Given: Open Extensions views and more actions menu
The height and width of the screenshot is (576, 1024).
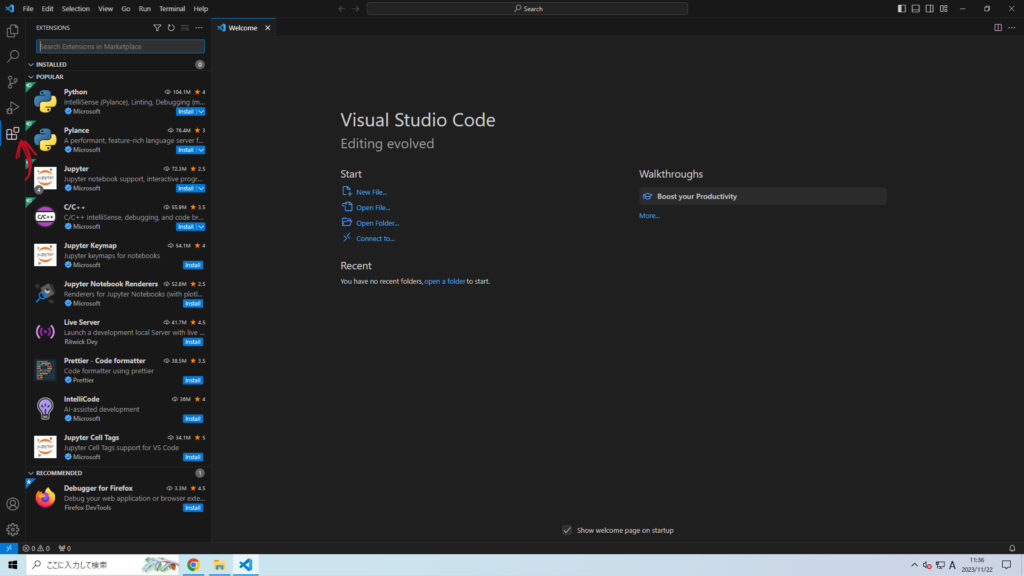Looking at the screenshot, I should 199,28.
